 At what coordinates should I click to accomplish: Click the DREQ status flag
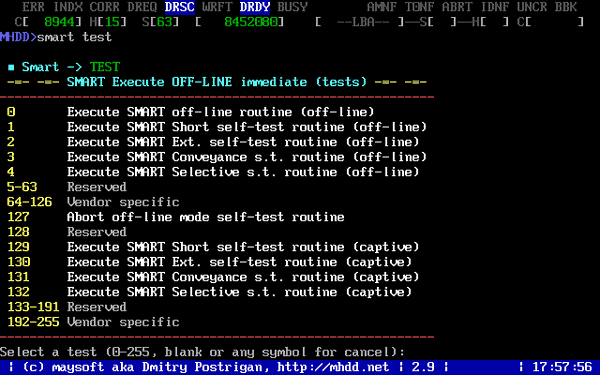(x=142, y=7)
